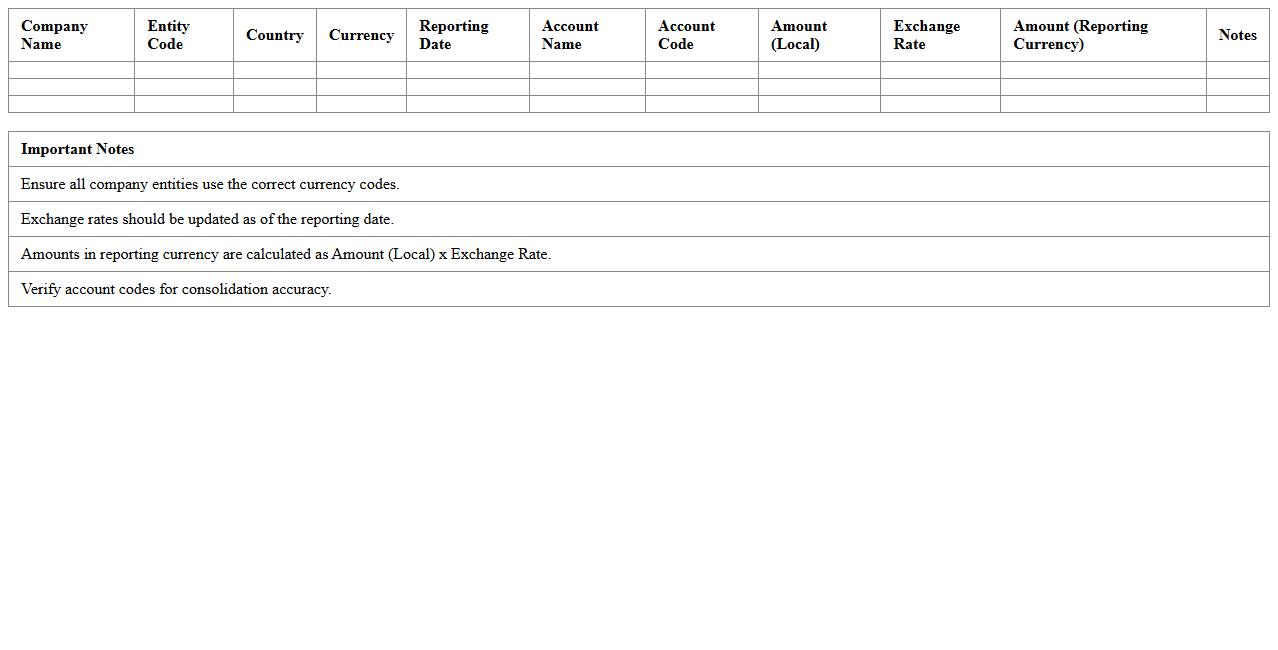Select the note about correct currency codes
The width and height of the screenshot is (1278, 650).
pyautogui.click(x=210, y=184)
